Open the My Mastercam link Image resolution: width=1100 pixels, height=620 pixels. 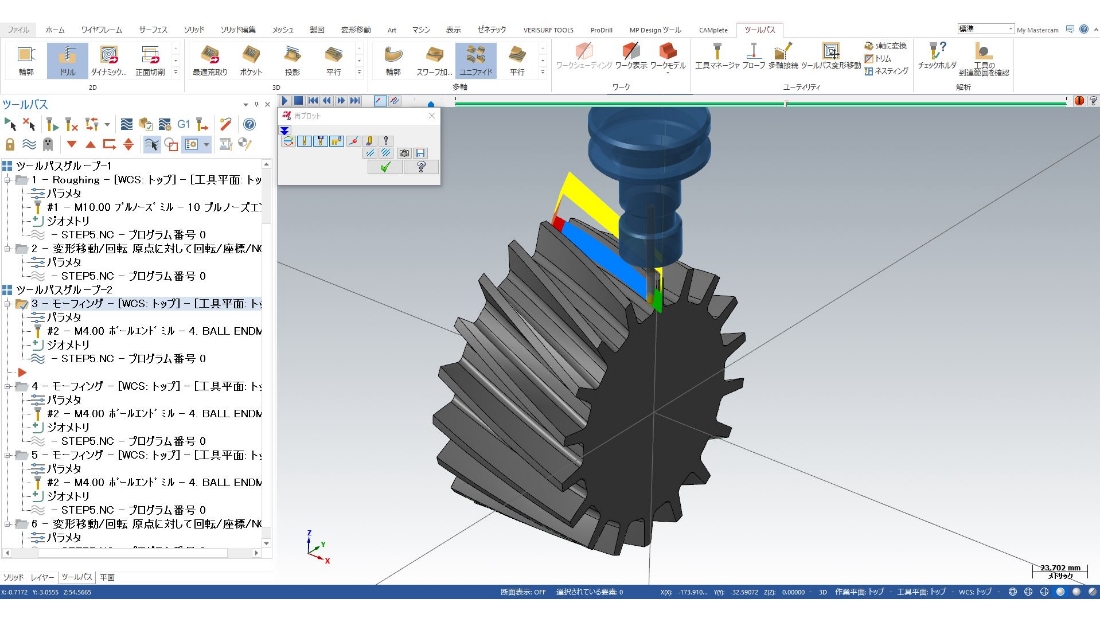pos(1038,30)
